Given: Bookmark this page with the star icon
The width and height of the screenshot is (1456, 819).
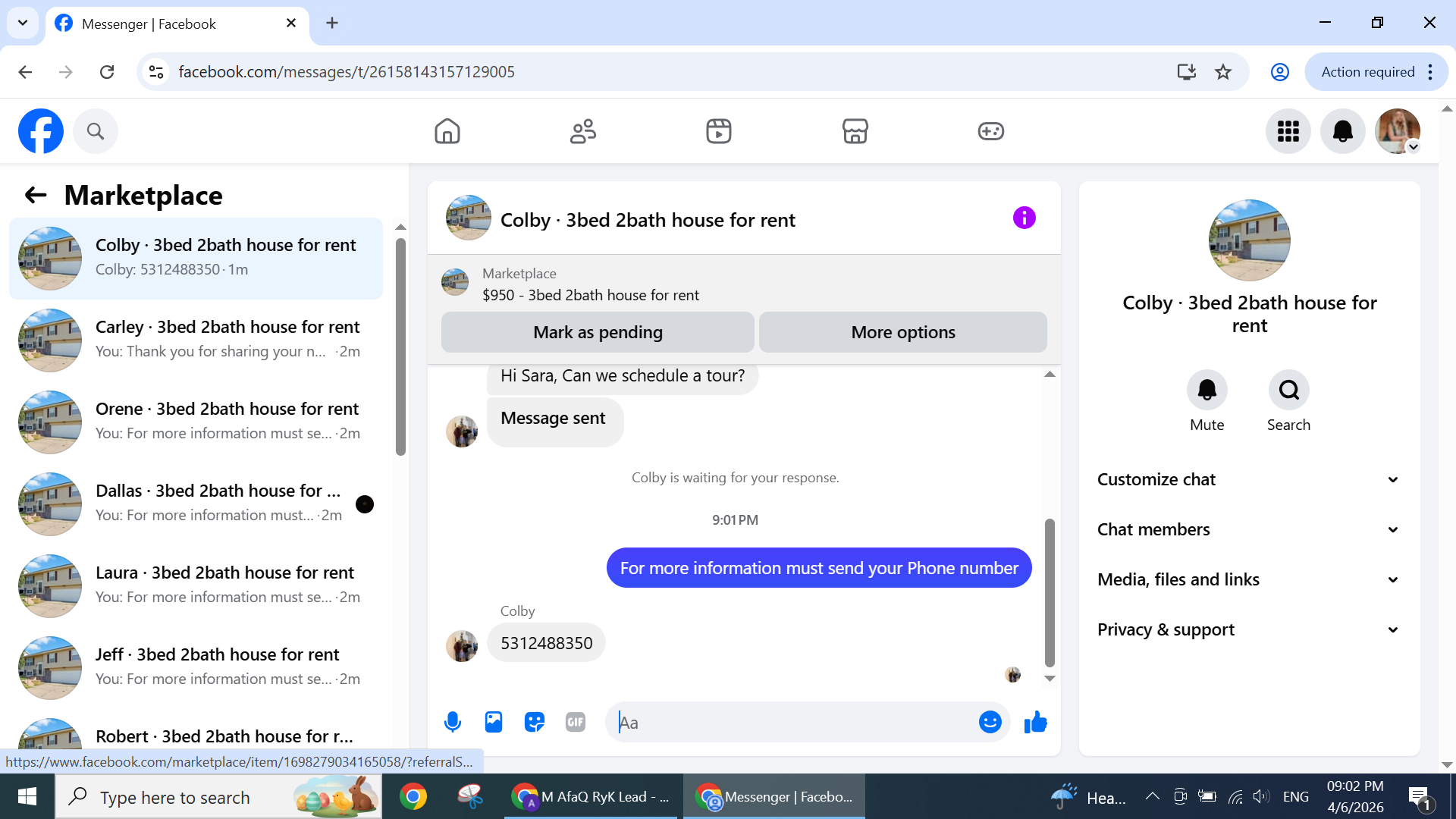Looking at the screenshot, I should point(1223,72).
